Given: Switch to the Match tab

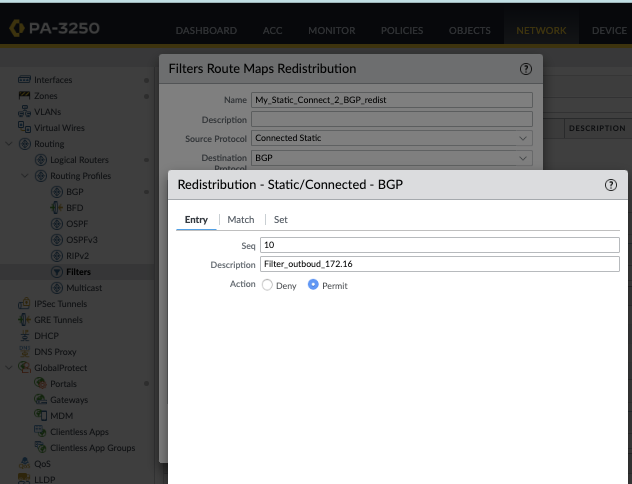Looking at the screenshot, I should 240,219.
